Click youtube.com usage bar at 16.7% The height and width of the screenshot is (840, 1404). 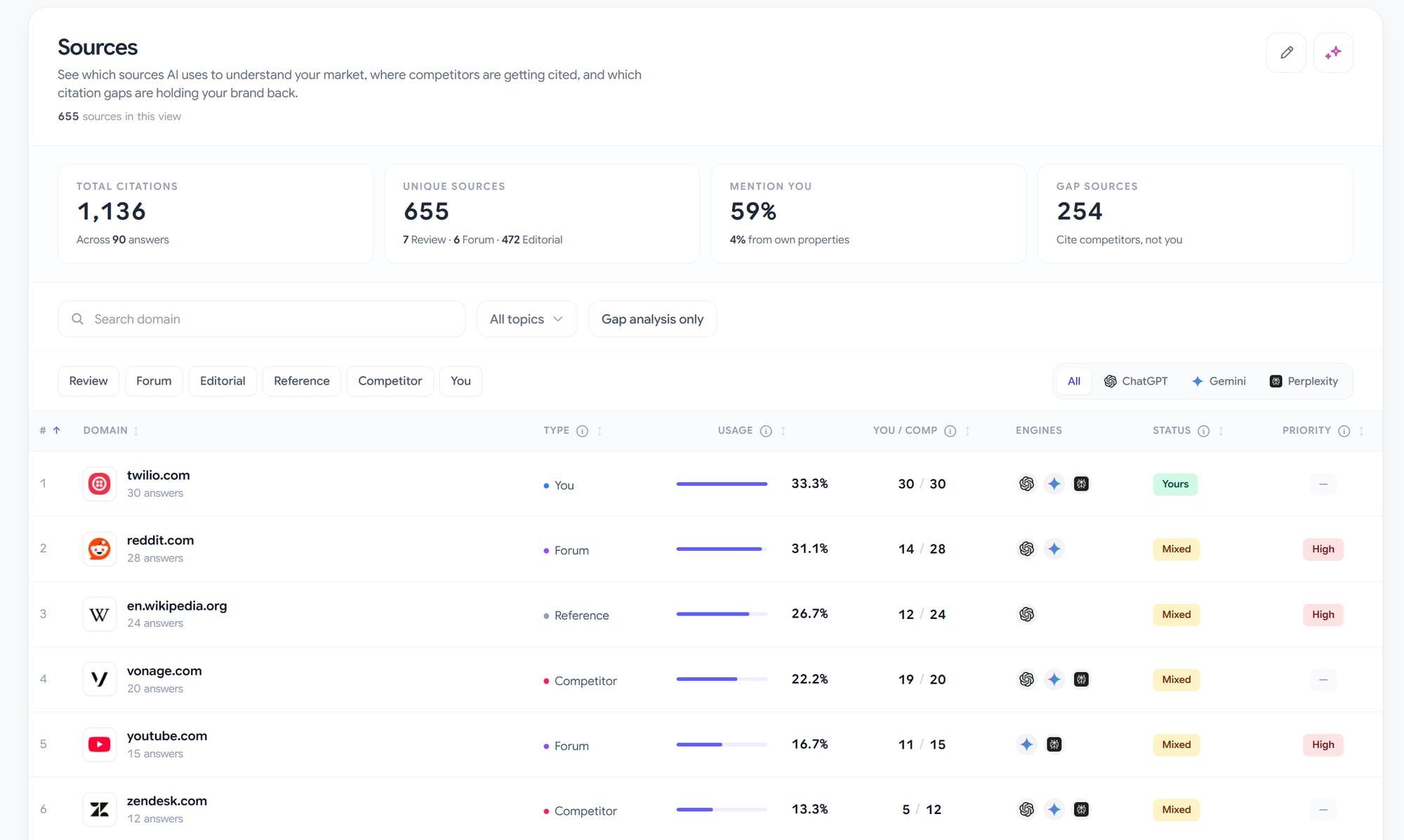[722, 745]
